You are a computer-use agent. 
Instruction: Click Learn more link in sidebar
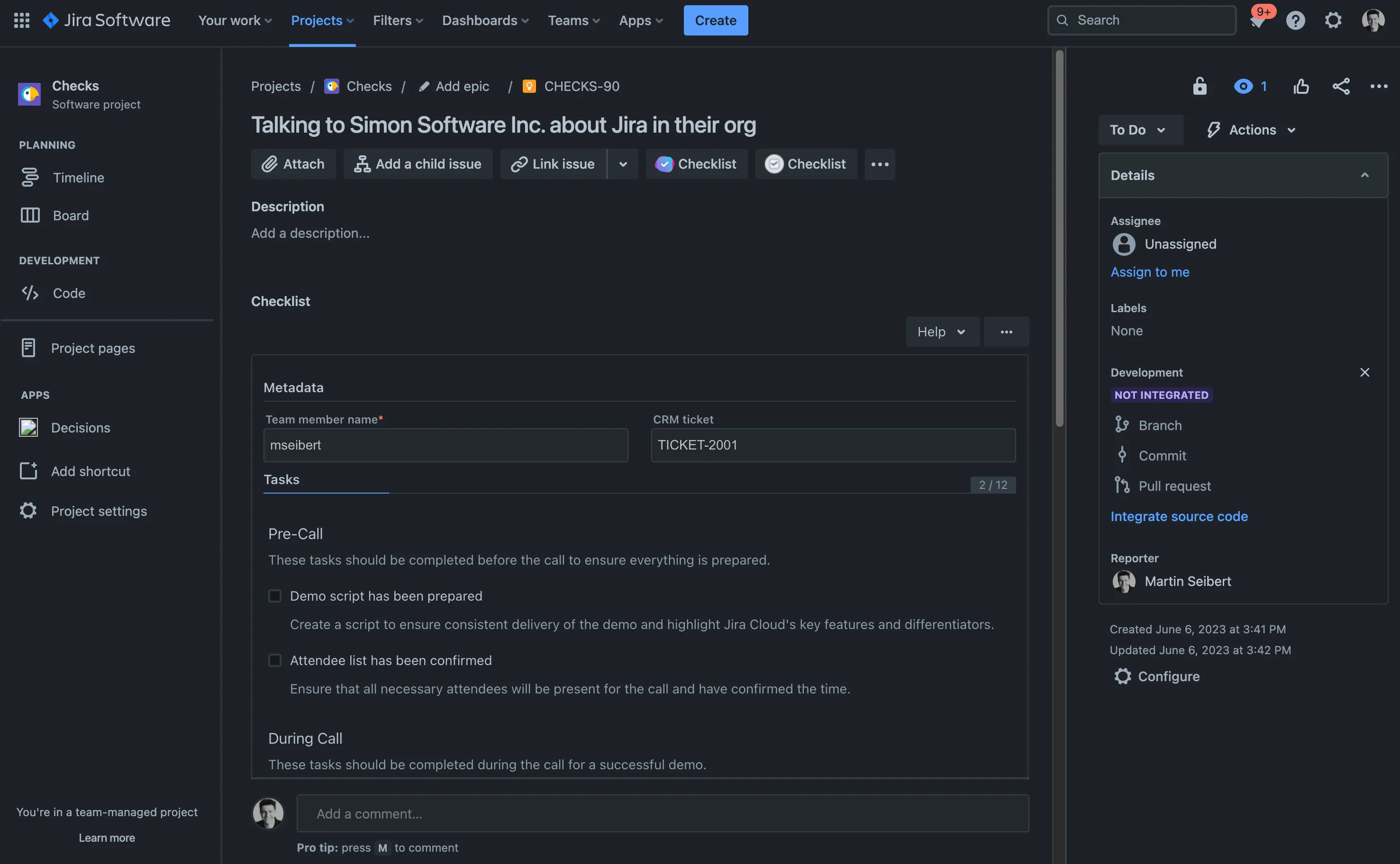pos(107,838)
